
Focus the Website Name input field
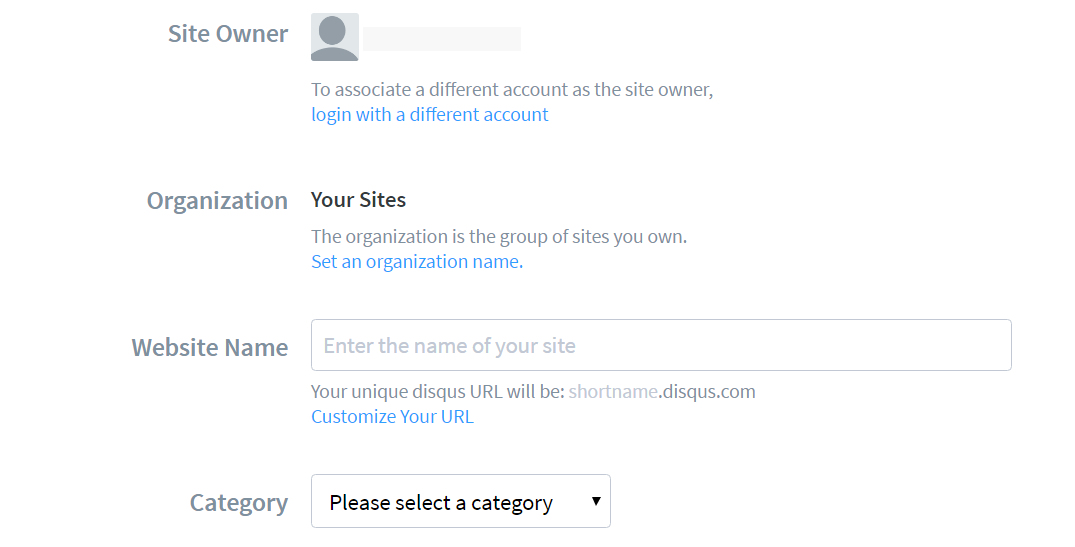click(660, 345)
